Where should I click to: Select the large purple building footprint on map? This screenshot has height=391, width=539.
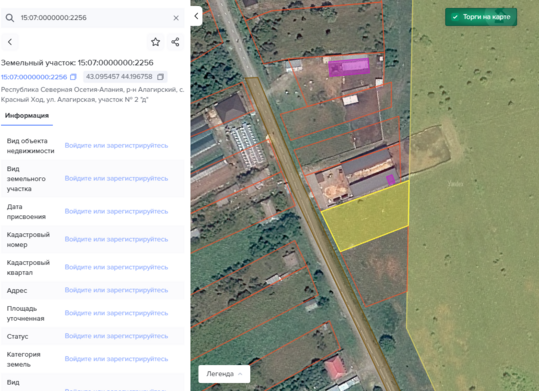point(349,67)
